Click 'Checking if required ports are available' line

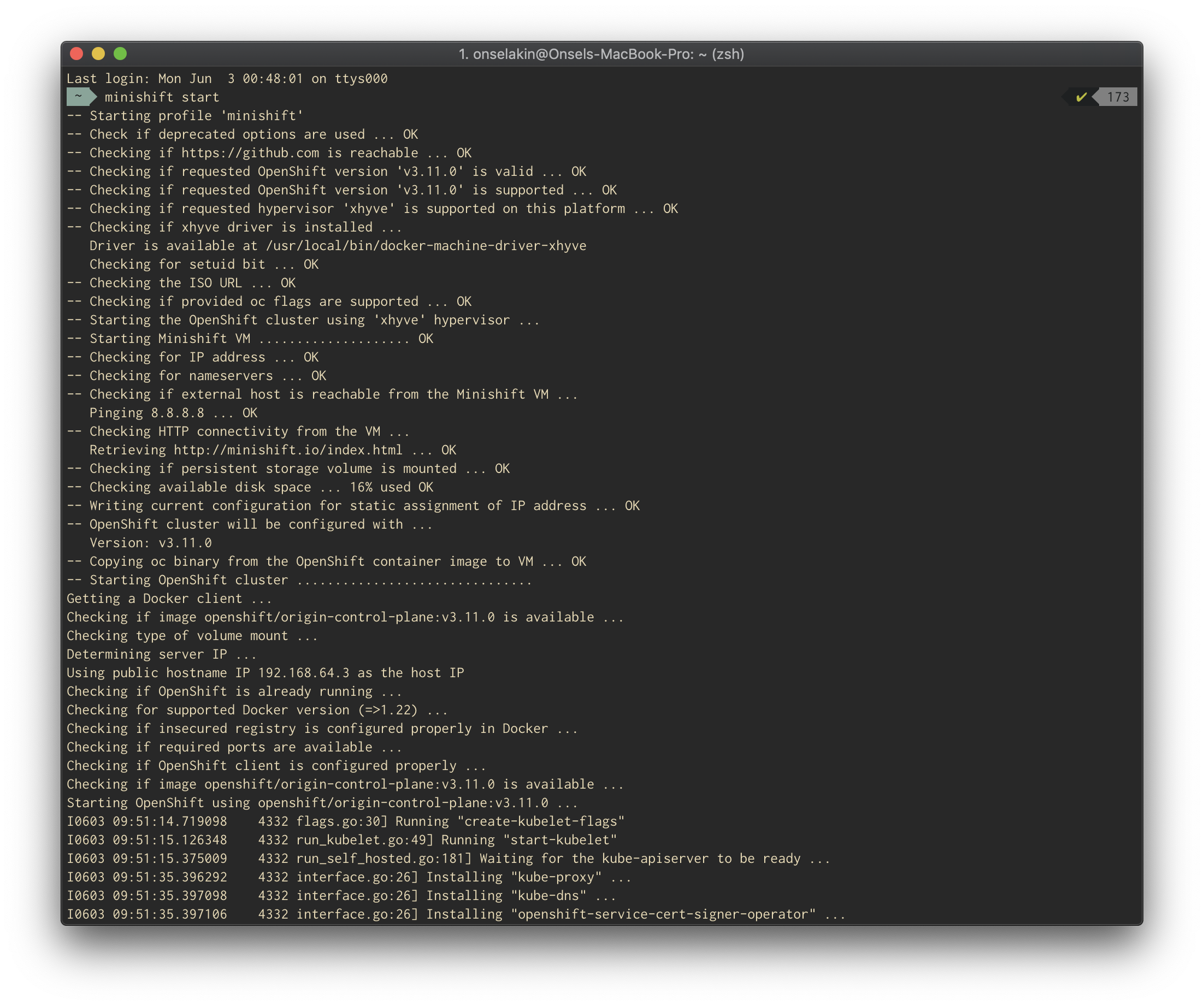[234, 747]
